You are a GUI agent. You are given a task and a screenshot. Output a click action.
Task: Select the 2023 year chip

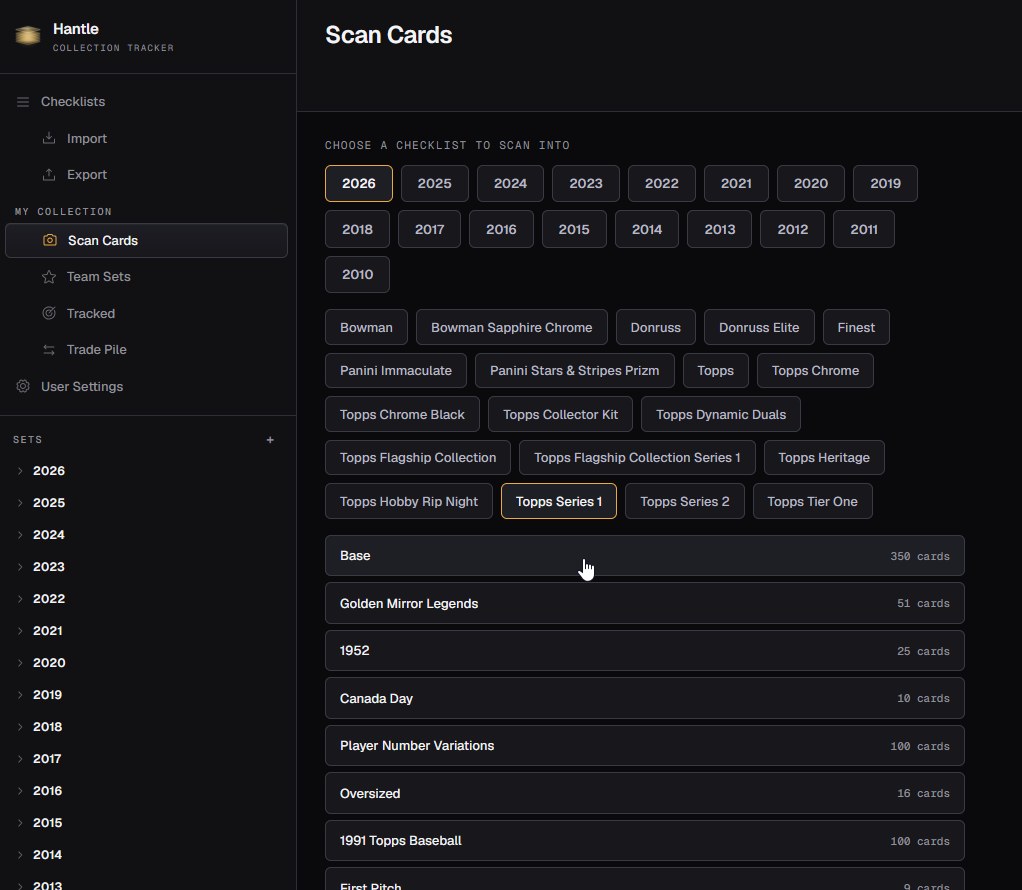click(x=586, y=183)
